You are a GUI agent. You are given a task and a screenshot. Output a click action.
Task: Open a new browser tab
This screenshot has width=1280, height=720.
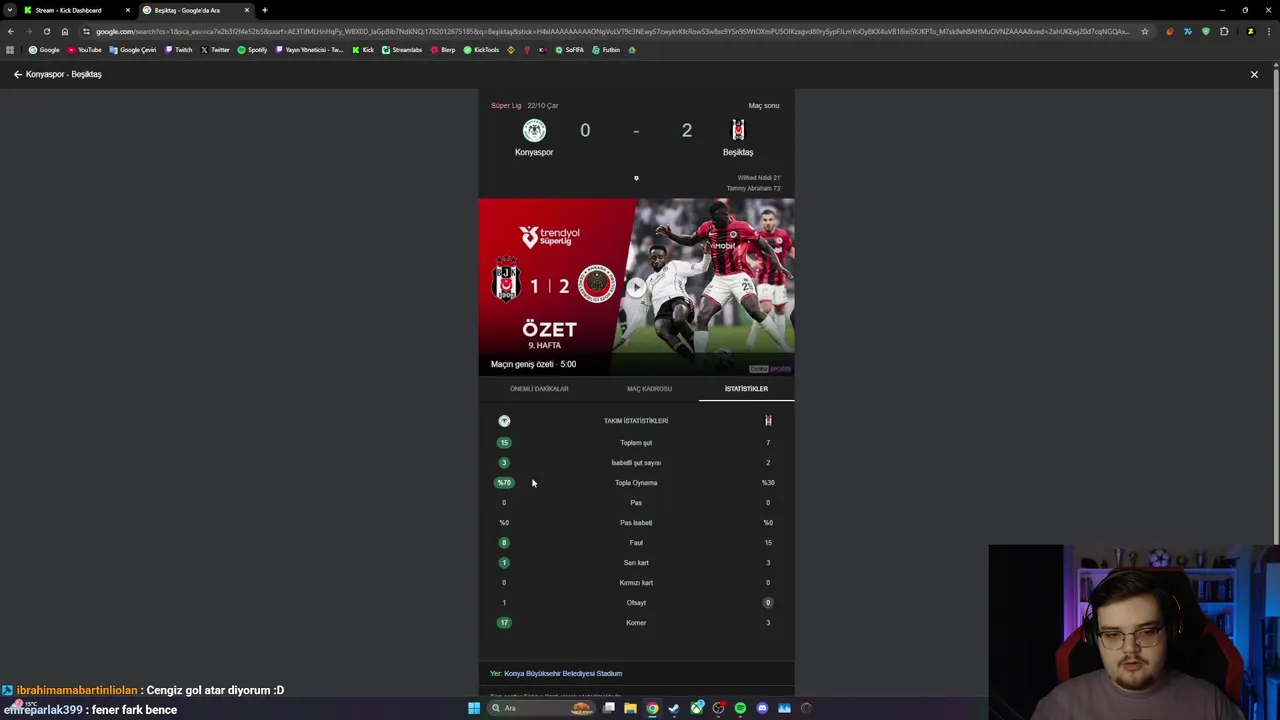click(264, 10)
